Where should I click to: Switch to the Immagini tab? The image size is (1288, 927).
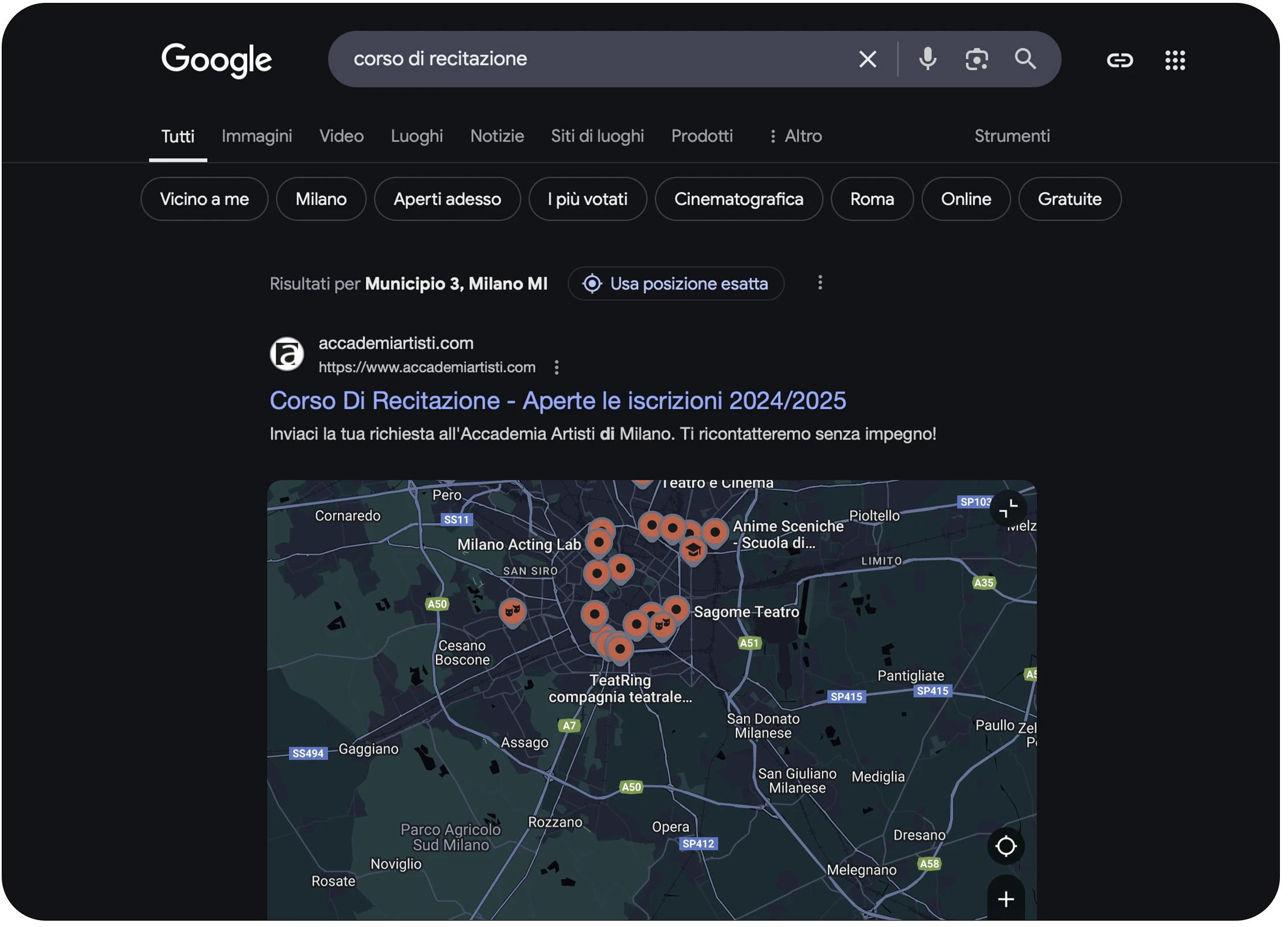[x=258, y=137]
